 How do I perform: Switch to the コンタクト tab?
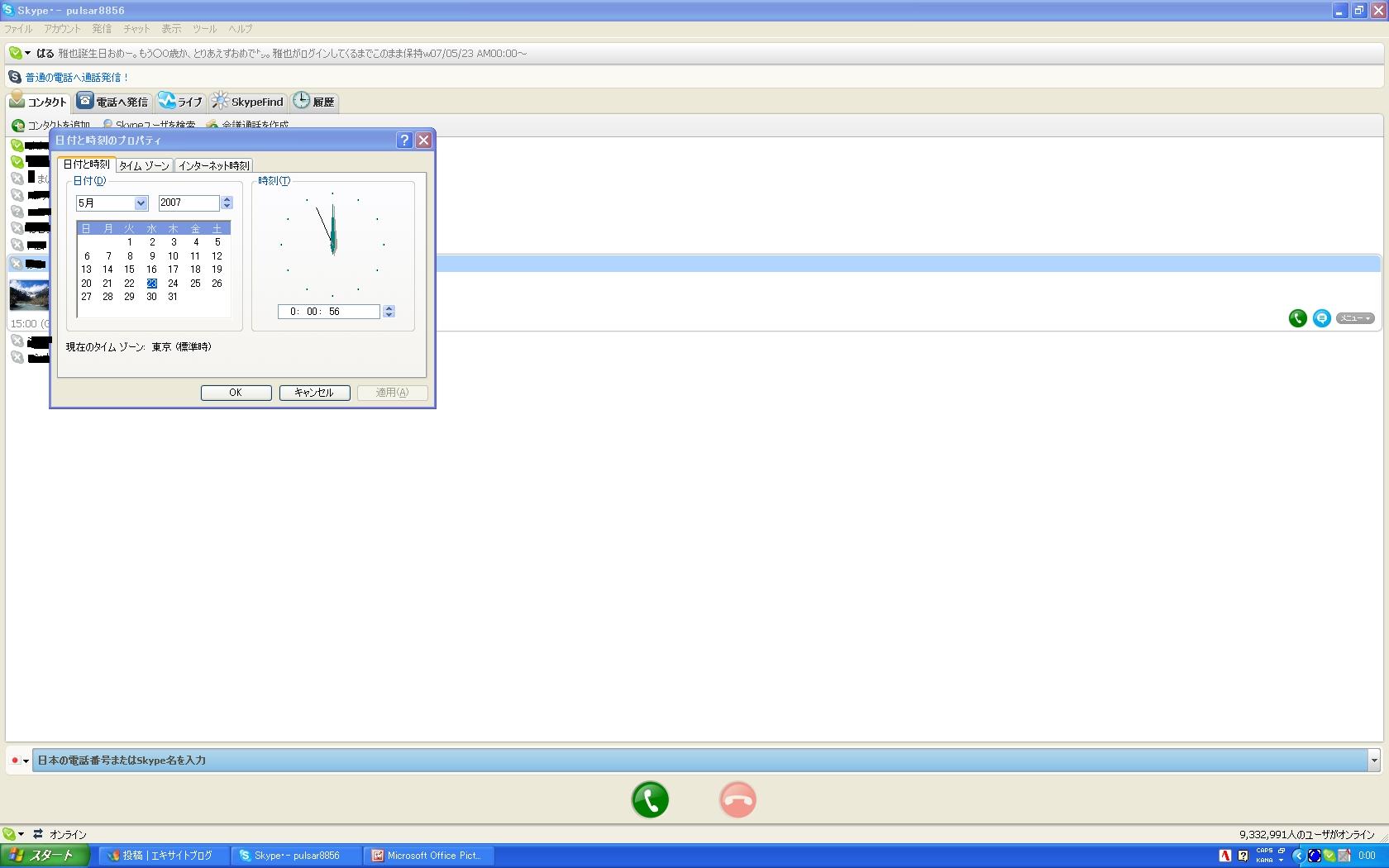(x=39, y=102)
